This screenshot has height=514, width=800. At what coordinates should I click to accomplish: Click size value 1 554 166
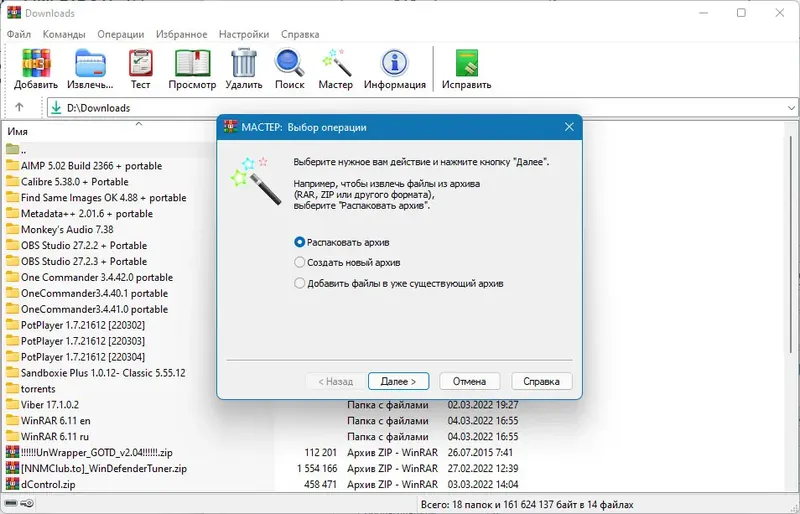pos(317,468)
